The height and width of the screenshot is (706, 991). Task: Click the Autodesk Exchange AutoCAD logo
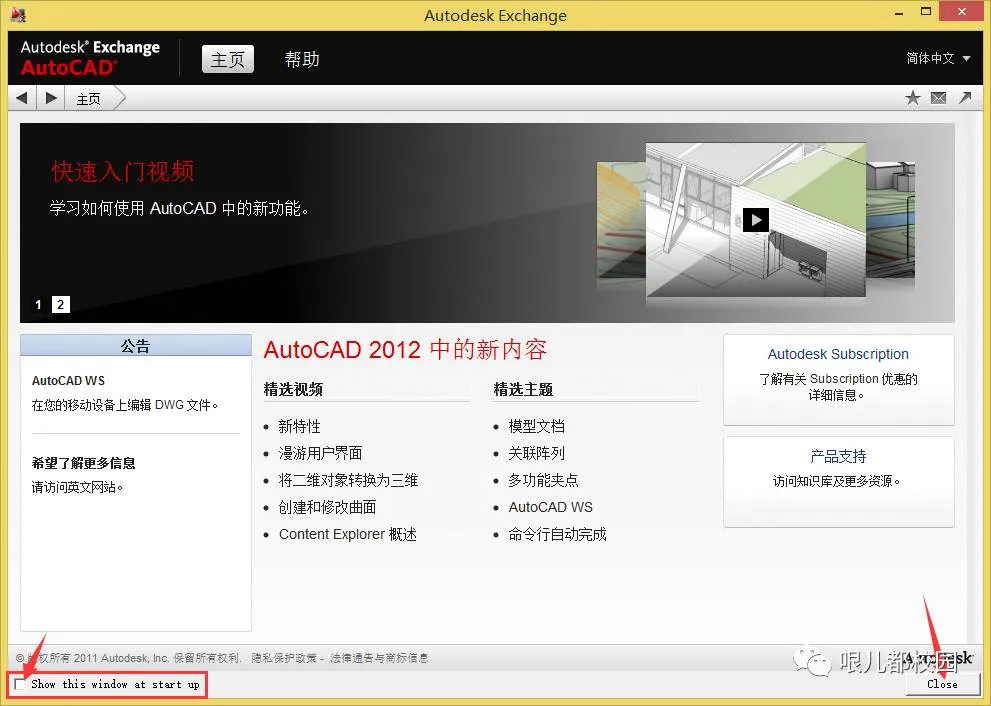pyautogui.click(x=90, y=58)
